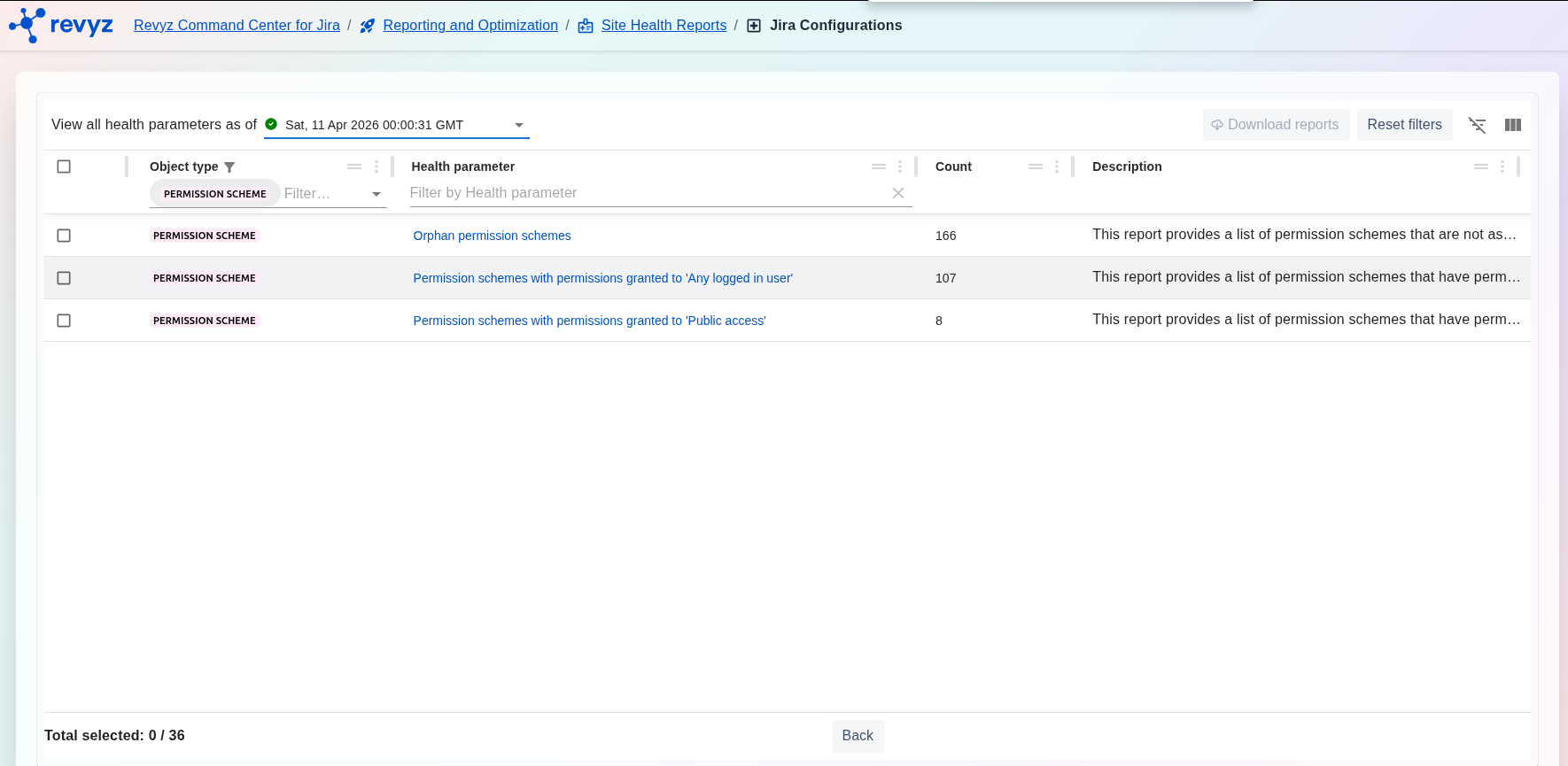Check the Orphan permission schemes row
Viewport: 1568px width, 766px height.
pyautogui.click(x=64, y=236)
